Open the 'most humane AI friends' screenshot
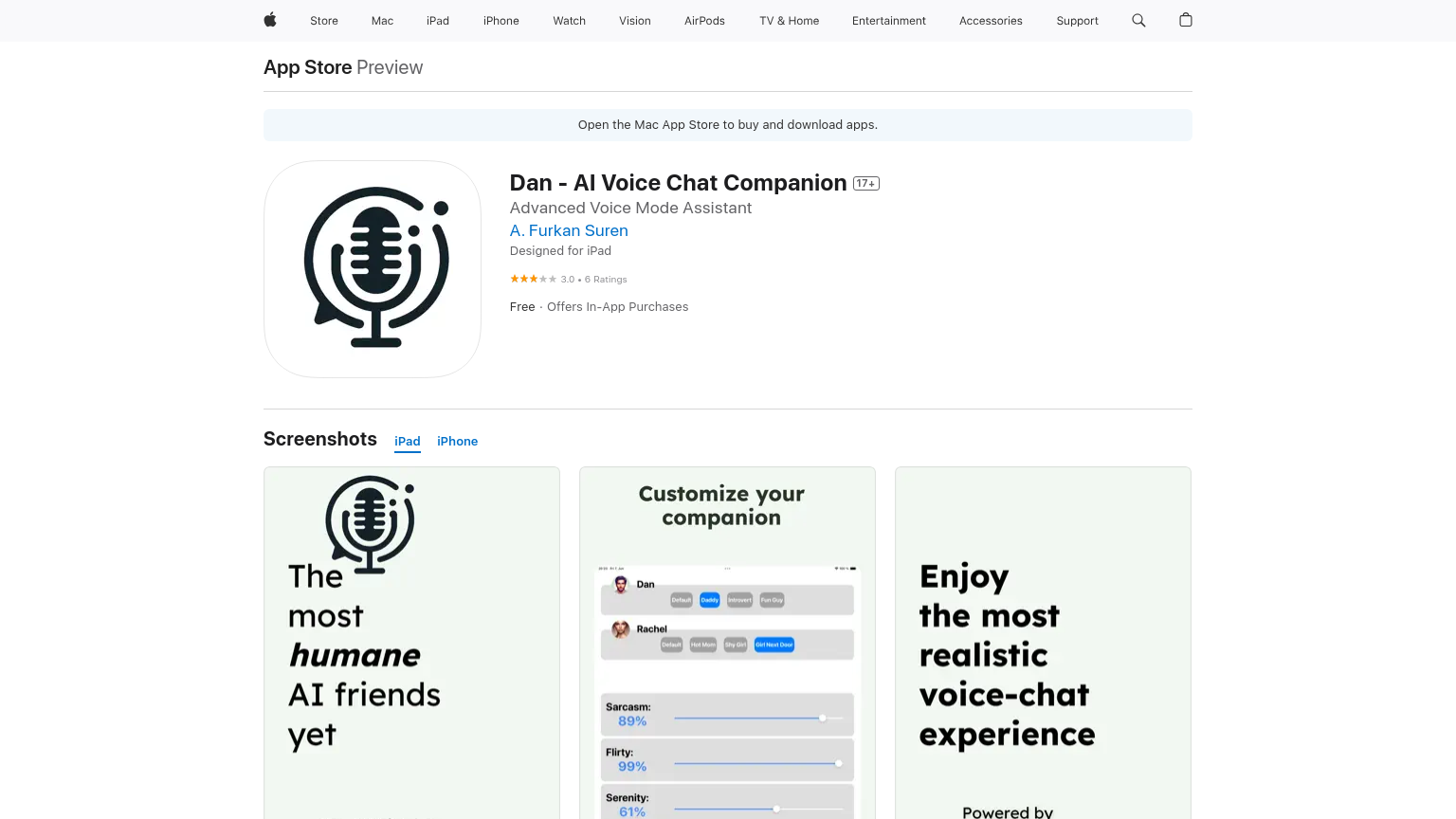 click(x=411, y=643)
